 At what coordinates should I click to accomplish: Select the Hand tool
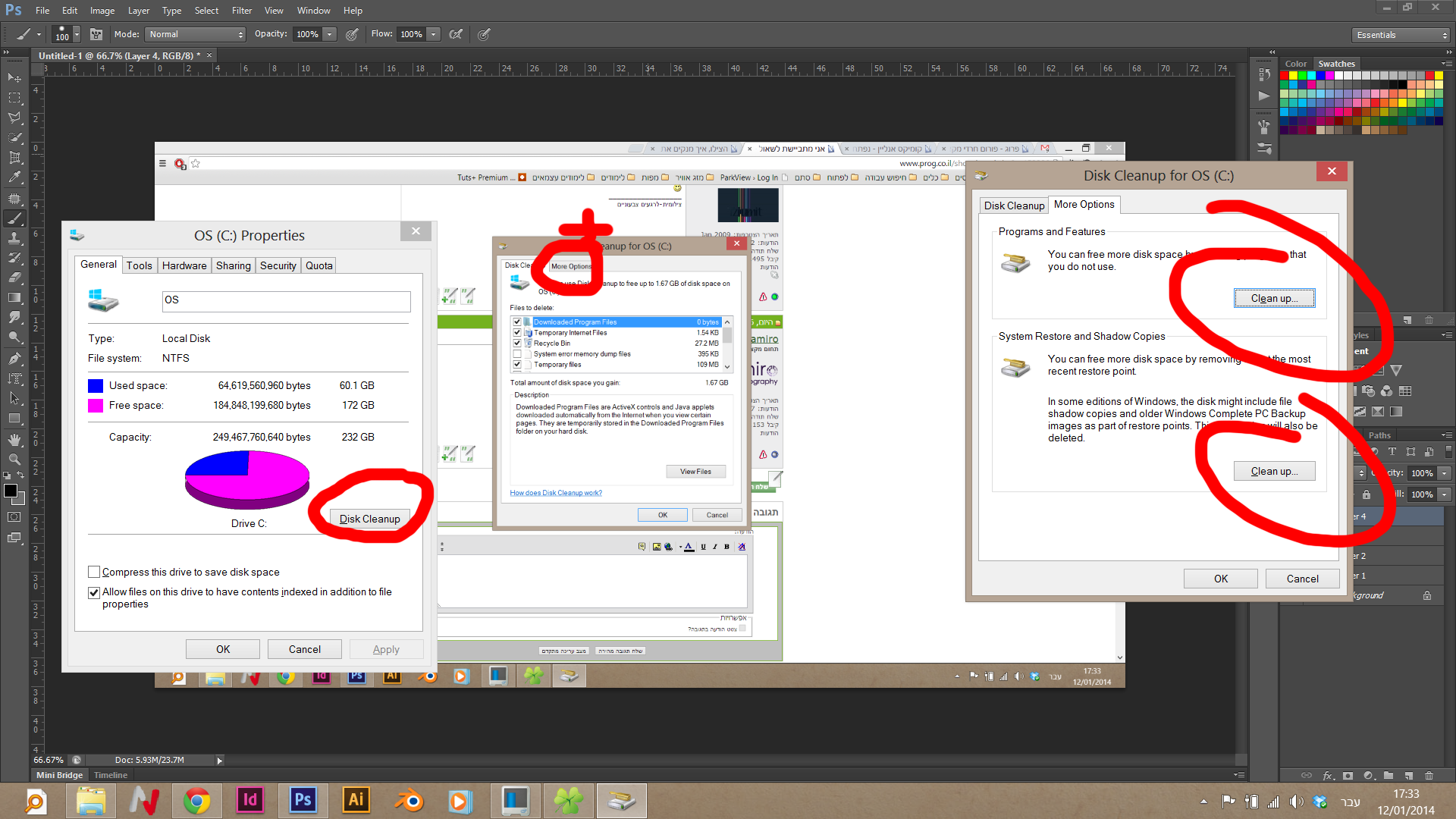pos(14,440)
